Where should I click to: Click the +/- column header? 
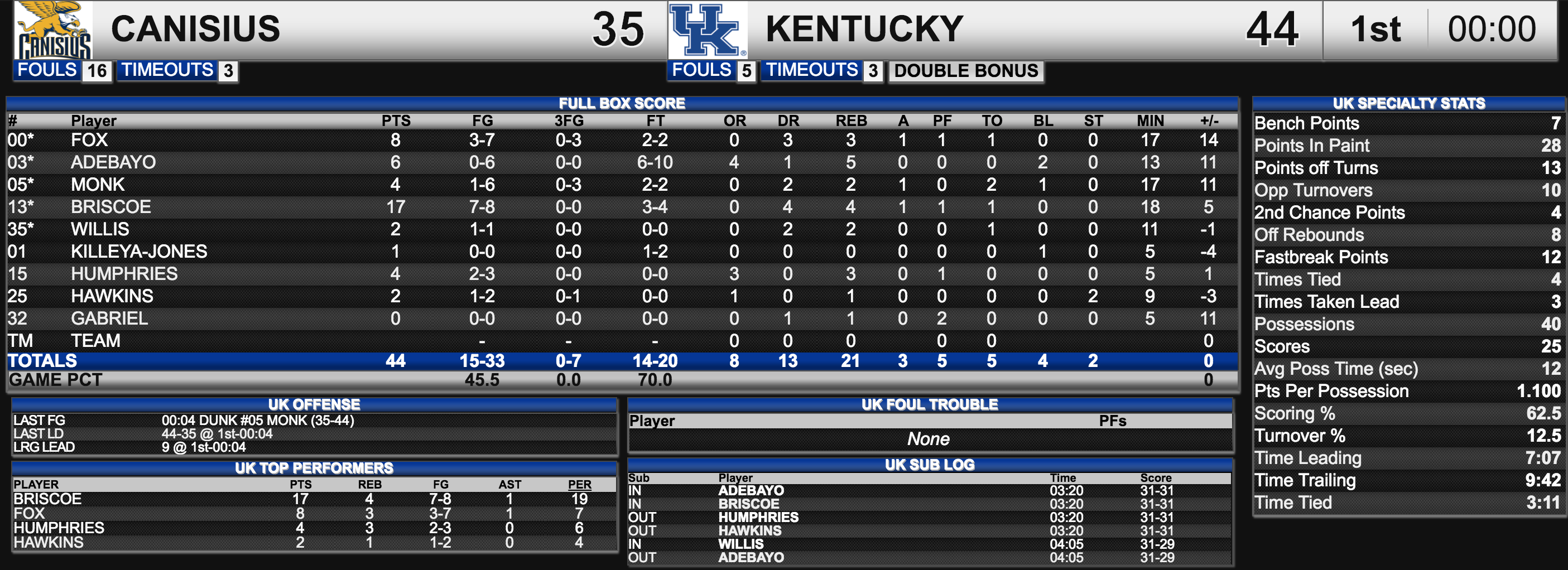tap(1209, 120)
